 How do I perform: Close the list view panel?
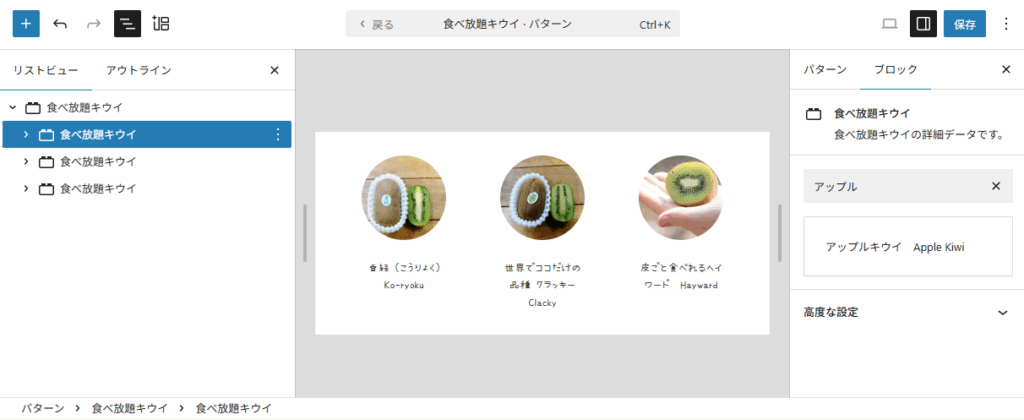point(274,70)
